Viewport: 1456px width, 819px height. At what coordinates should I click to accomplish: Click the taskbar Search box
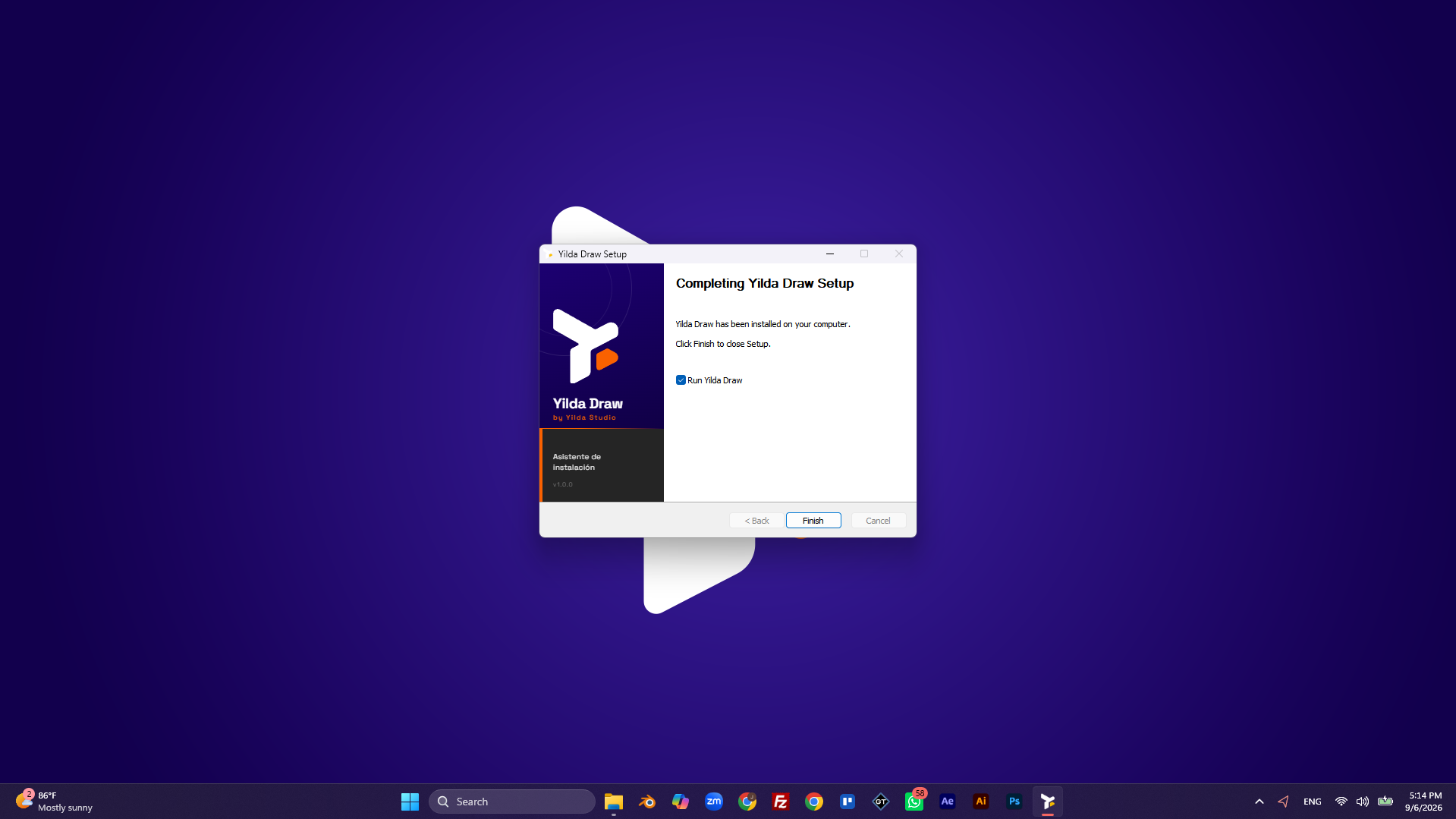[512, 802]
